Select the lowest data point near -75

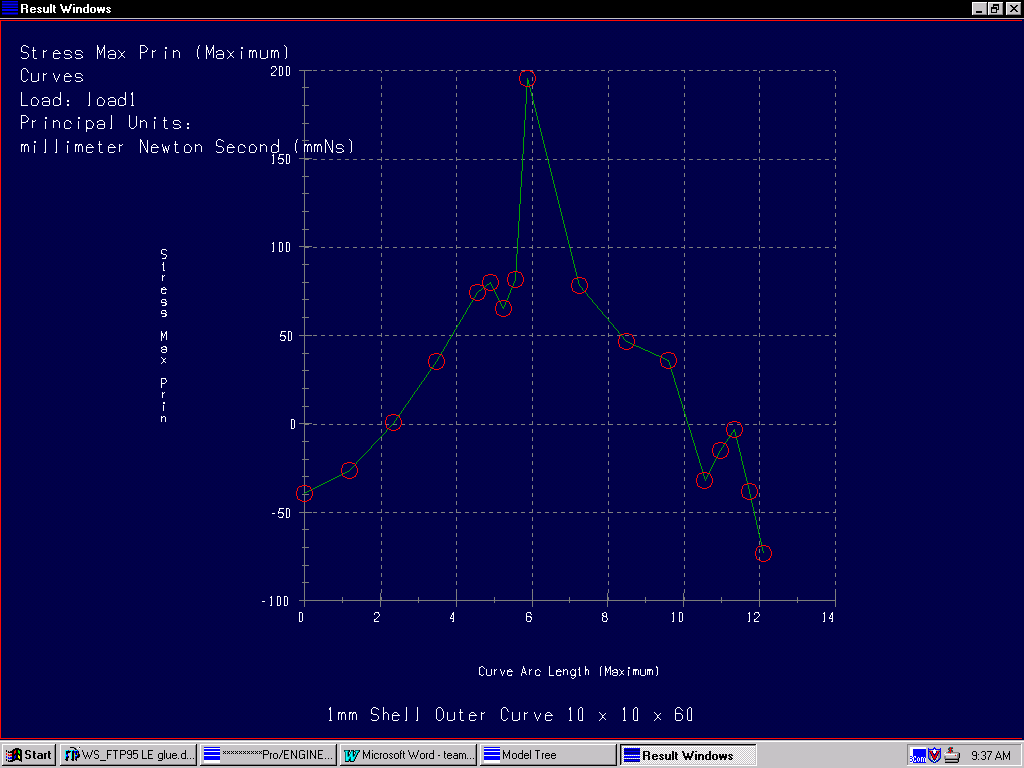[x=764, y=554]
